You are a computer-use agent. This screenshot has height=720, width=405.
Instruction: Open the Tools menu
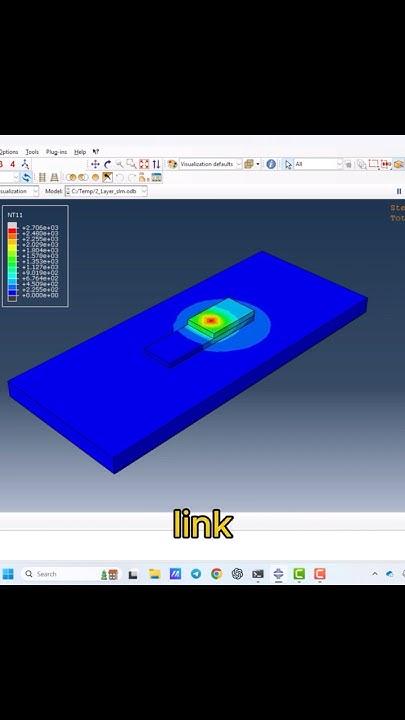pos(32,152)
